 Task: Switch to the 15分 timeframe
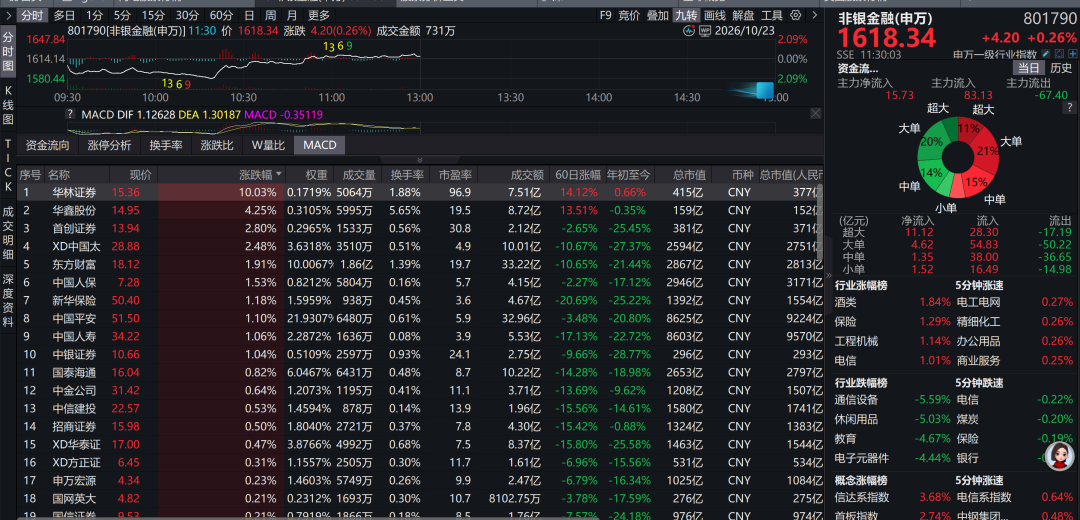[x=153, y=15]
